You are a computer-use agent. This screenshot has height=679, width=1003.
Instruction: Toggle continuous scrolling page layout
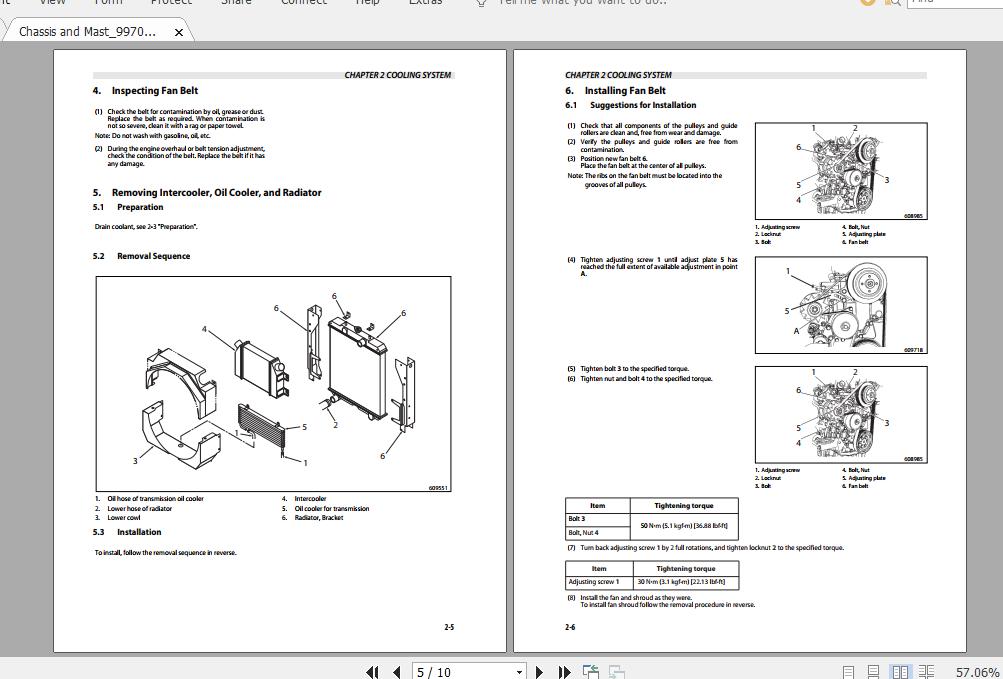873,671
